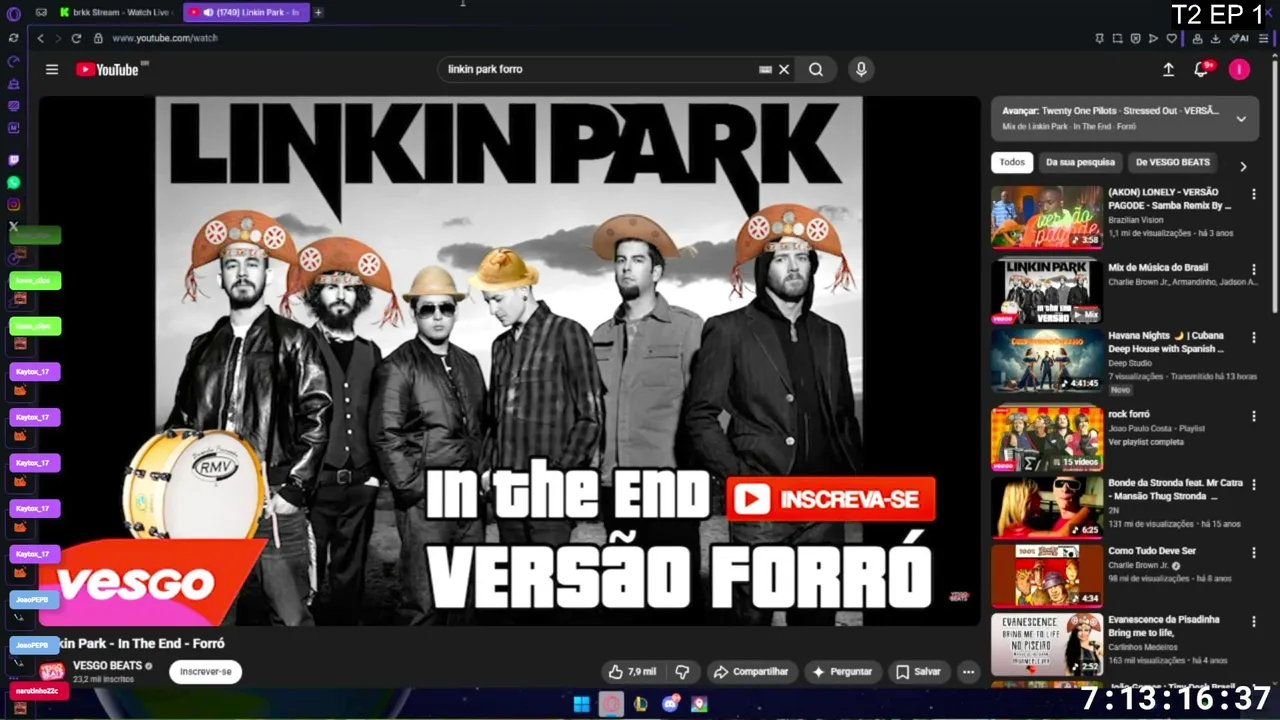
Task: Click the Inscrever-se subscribe button
Action: [205, 672]
